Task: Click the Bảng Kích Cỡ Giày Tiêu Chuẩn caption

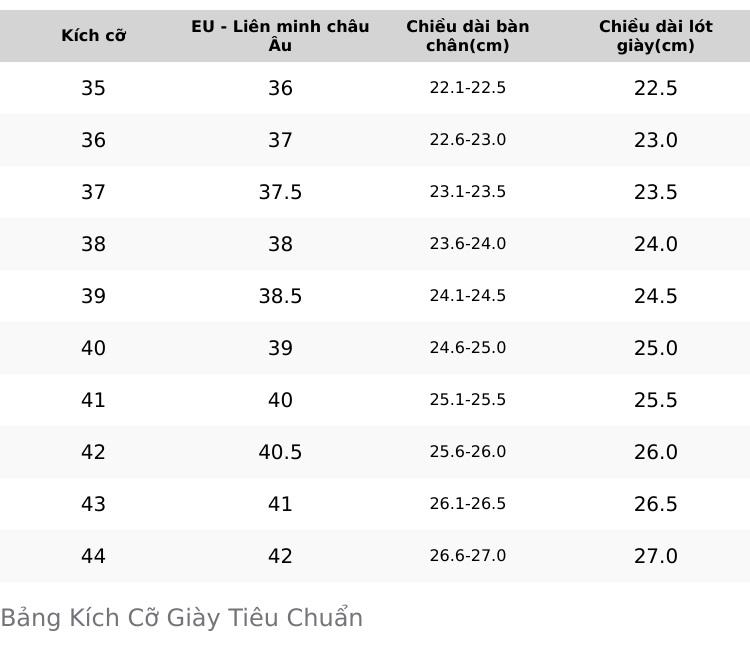Action: [182, 618]
